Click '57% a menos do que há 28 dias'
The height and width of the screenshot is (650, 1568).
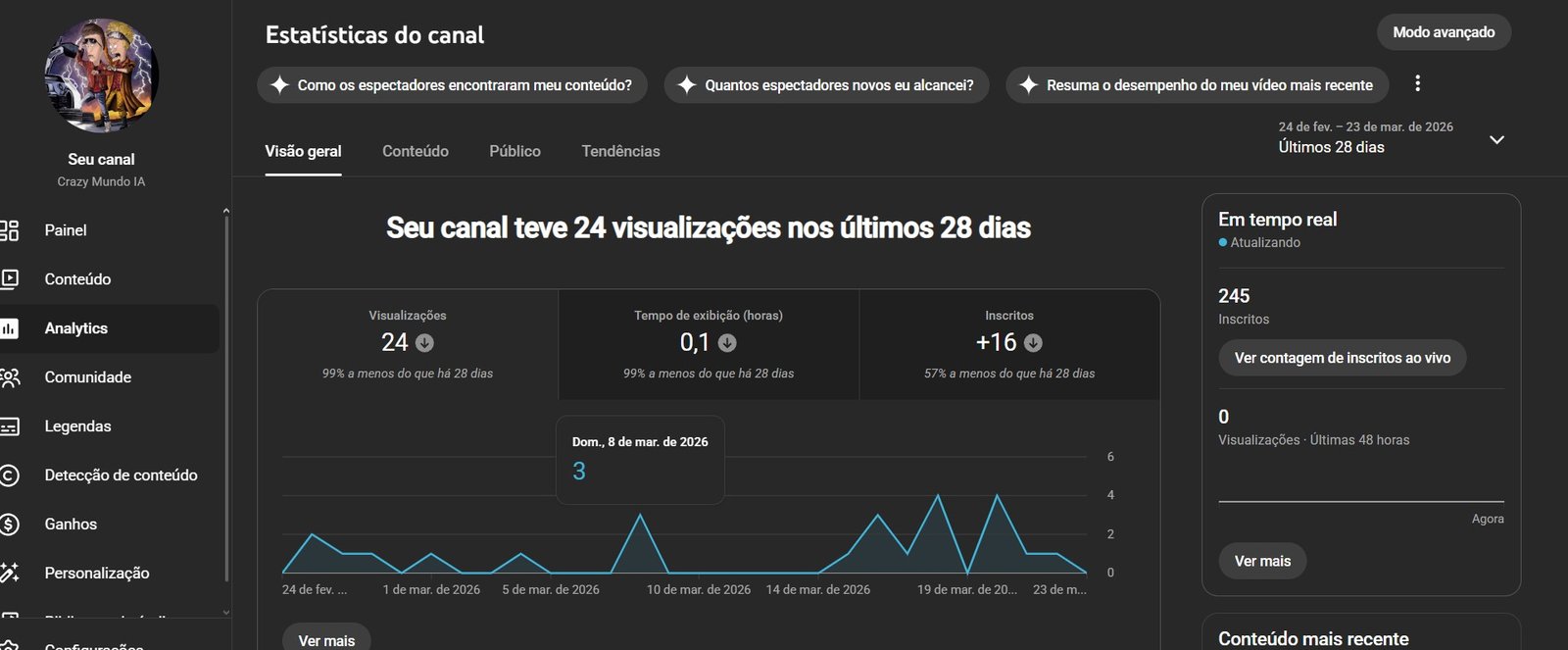point(1009,374)
